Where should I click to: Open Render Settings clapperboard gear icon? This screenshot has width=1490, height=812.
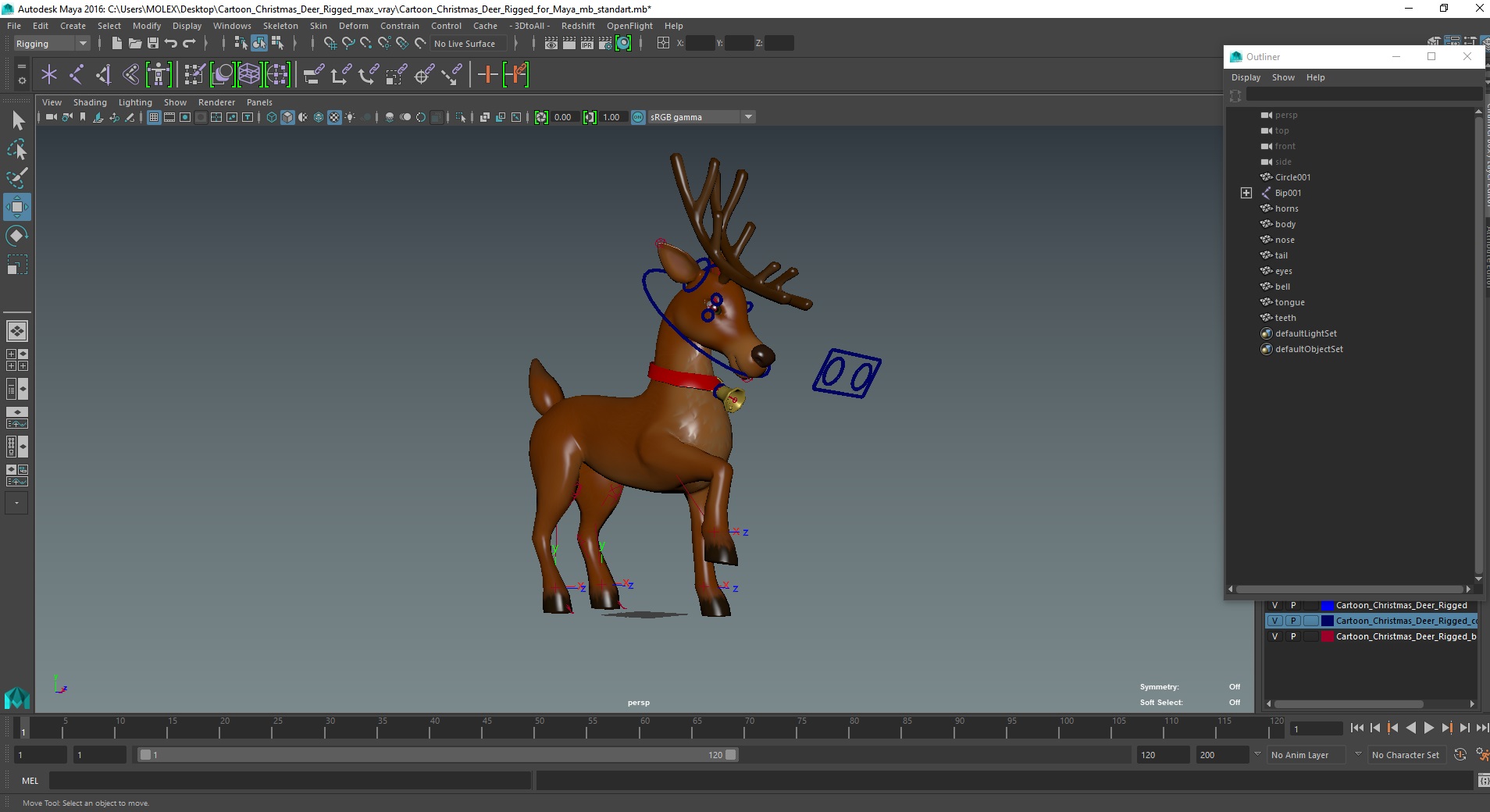click(605, 44)
